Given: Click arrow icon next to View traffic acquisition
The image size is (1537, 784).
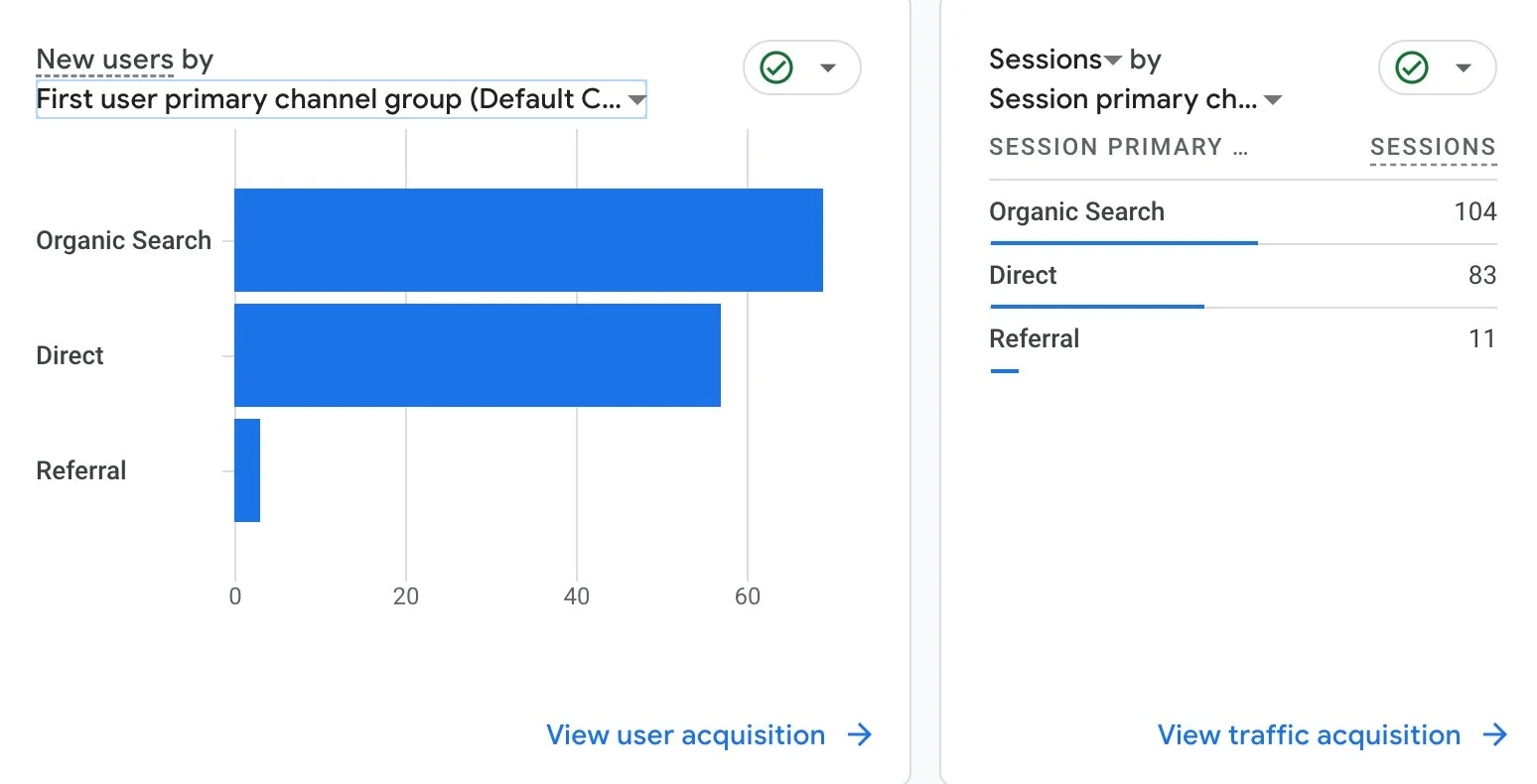Looking at the screenshot, I should click(1495, 734).
